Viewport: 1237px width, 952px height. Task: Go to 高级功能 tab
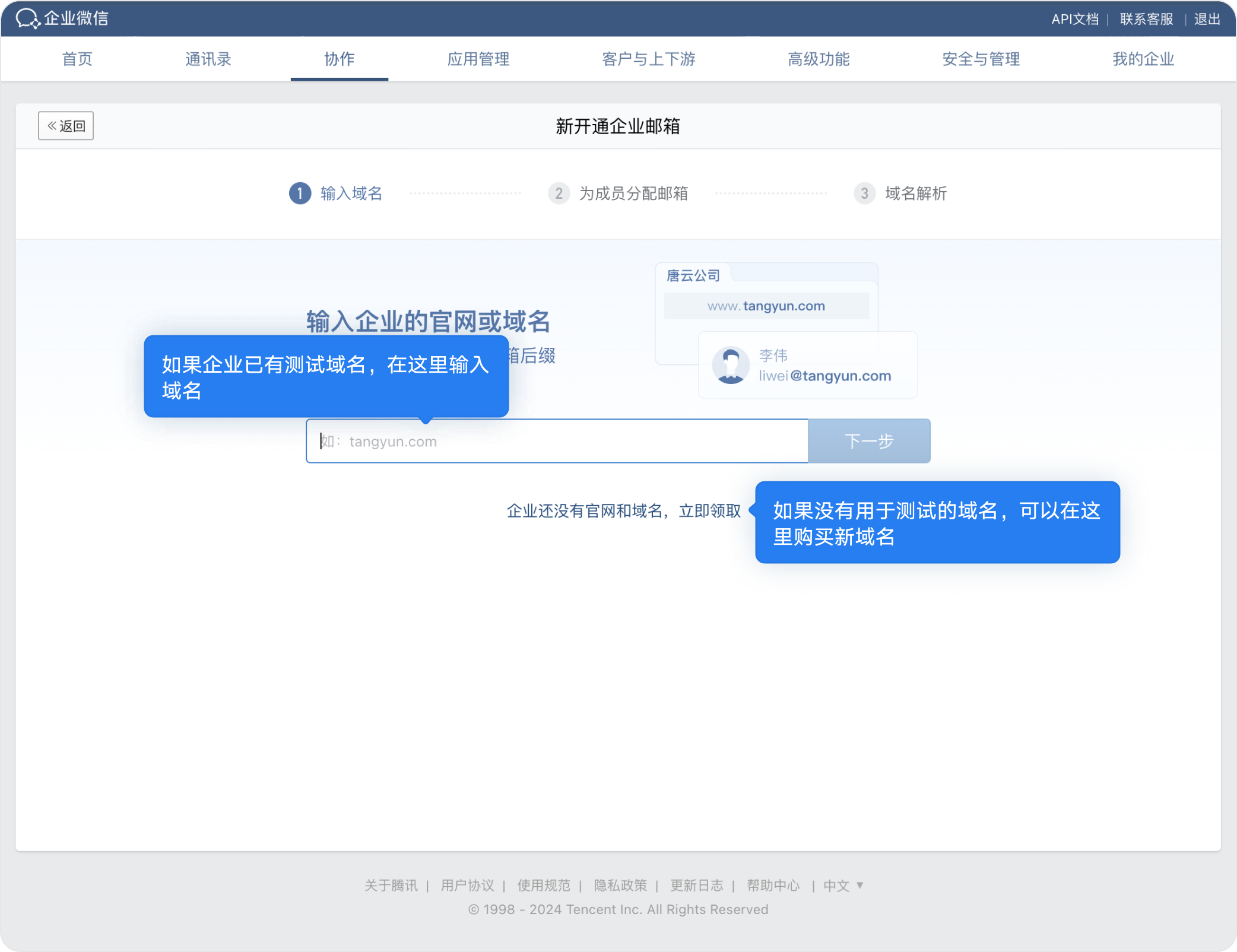point(819,59)
